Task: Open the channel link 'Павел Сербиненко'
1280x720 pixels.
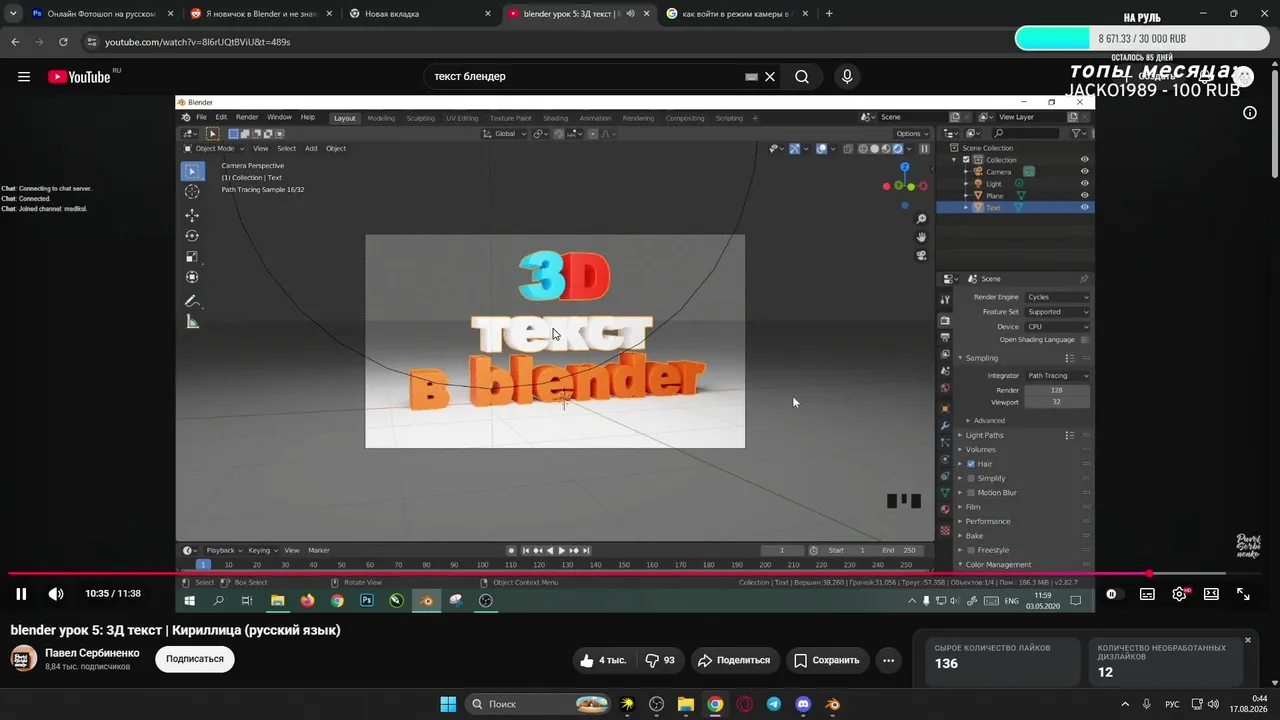Action: click(92, 653)
